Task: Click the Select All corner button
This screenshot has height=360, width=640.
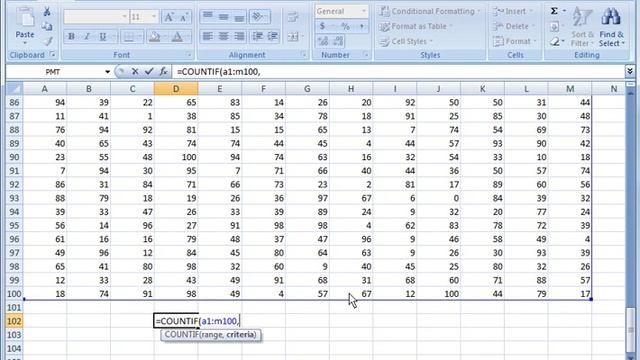Action: click(14, 89)
